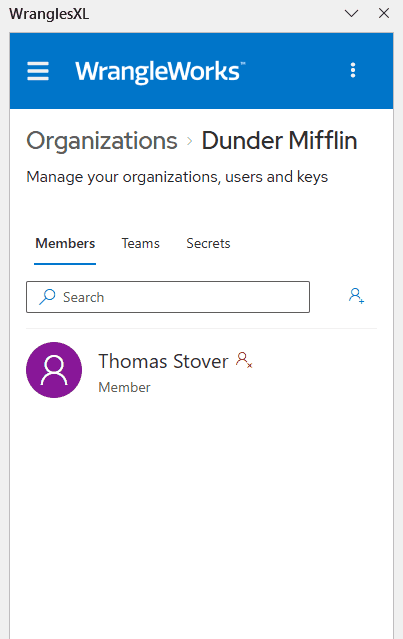This screenshot has width=403, height=639.
Task: Click the WrangleWorks logo
Action: point(160,72)
